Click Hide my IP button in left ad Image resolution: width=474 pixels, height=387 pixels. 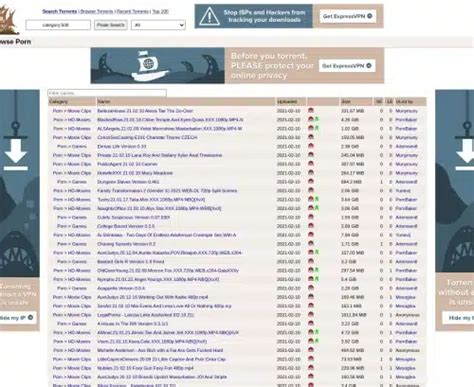pyautogui.click(x=17, y=317)
